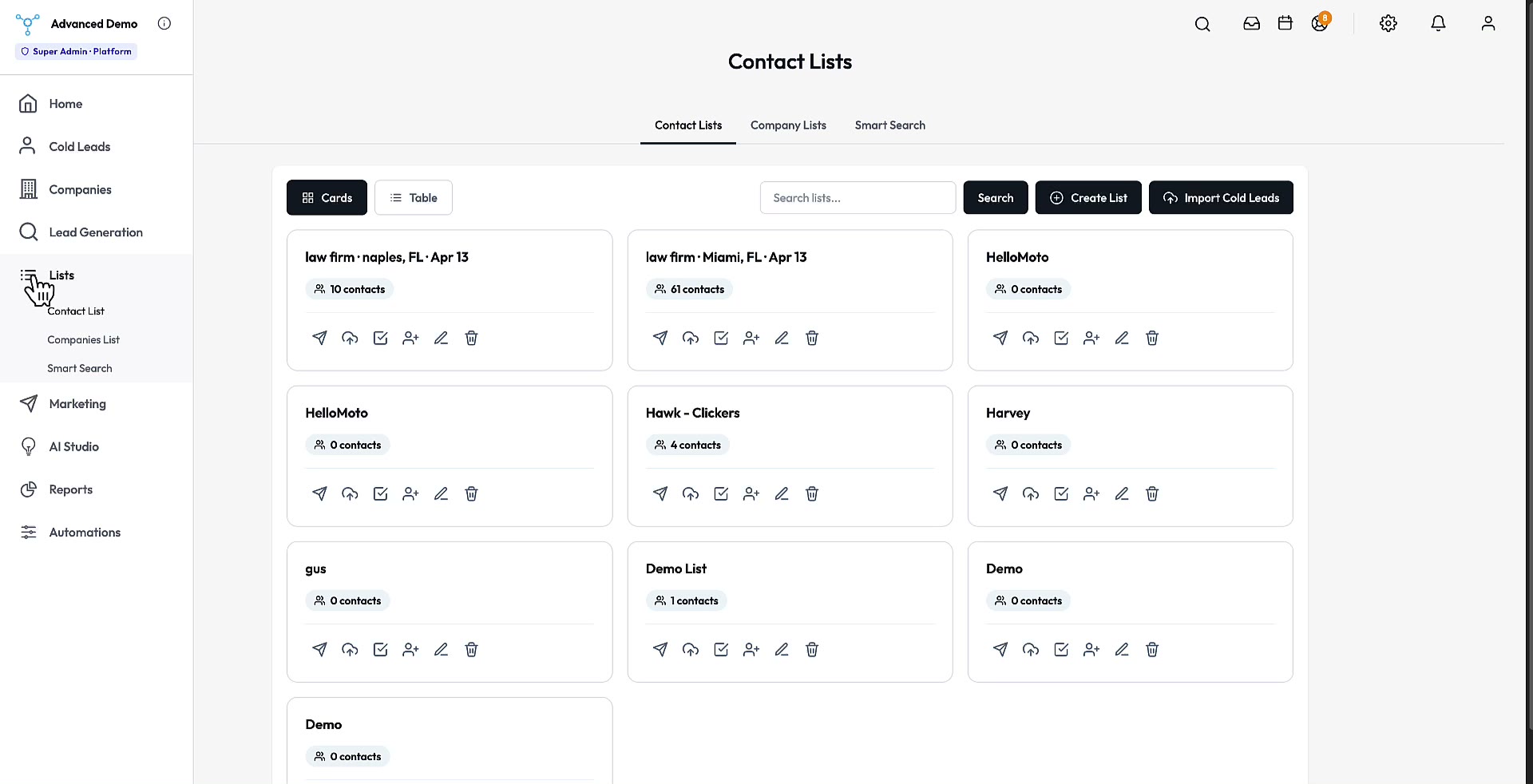
Task: Open the global search icon in header
Action: pyautogui.click(x=1202, y=24)
